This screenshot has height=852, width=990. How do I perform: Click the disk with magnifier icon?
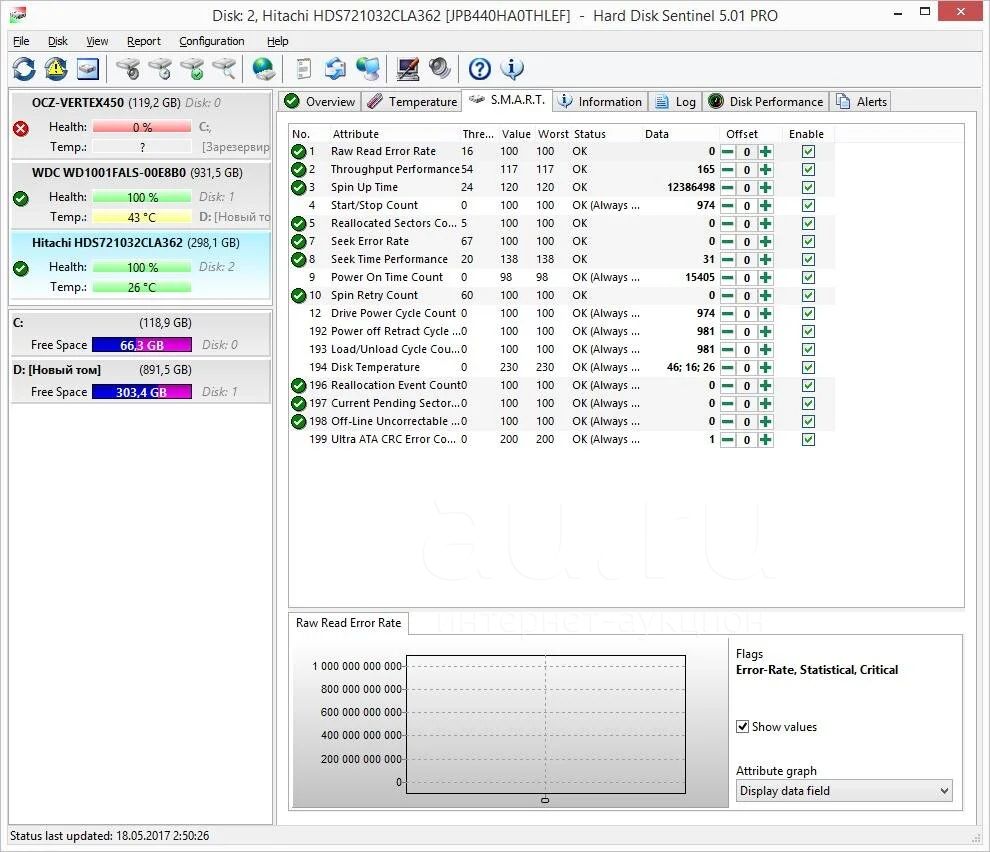(x=224, y=68)
